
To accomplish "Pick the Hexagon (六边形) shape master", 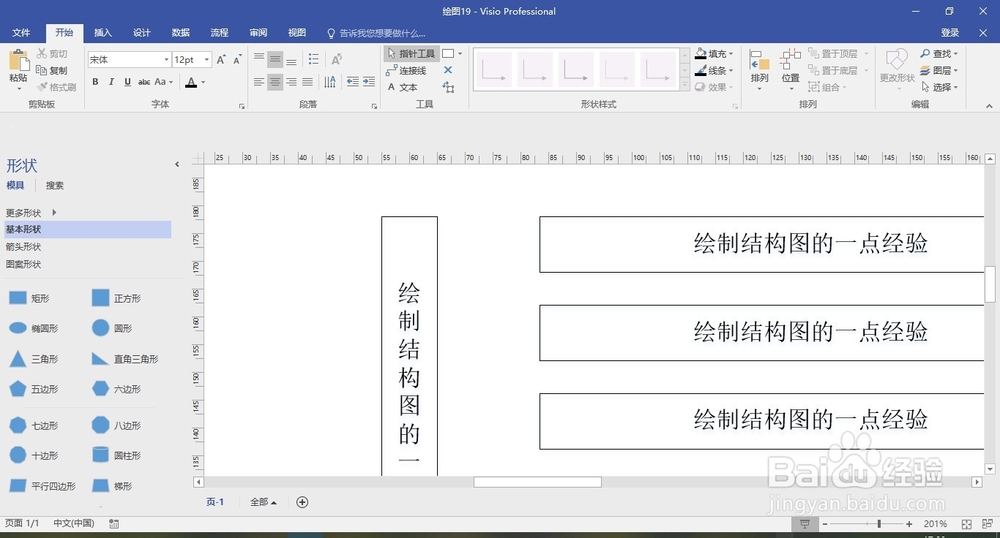I will (x=116, y=389).
